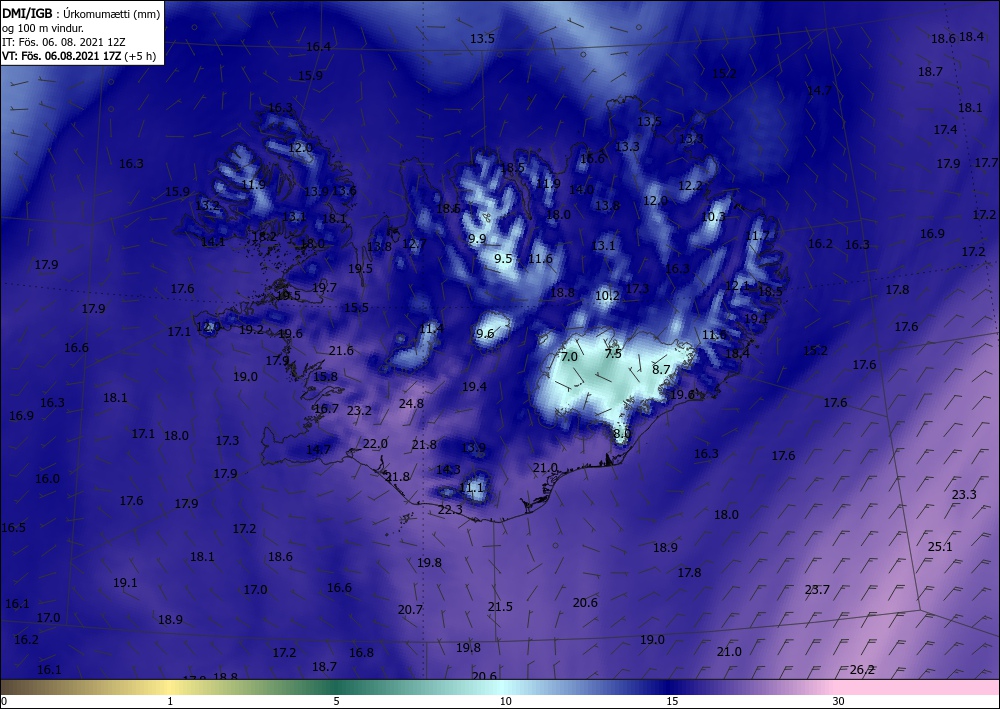Click the 20.7 map value
Image resolution: width=1000 pixels, height=709 pixels.
click(410, 610)
